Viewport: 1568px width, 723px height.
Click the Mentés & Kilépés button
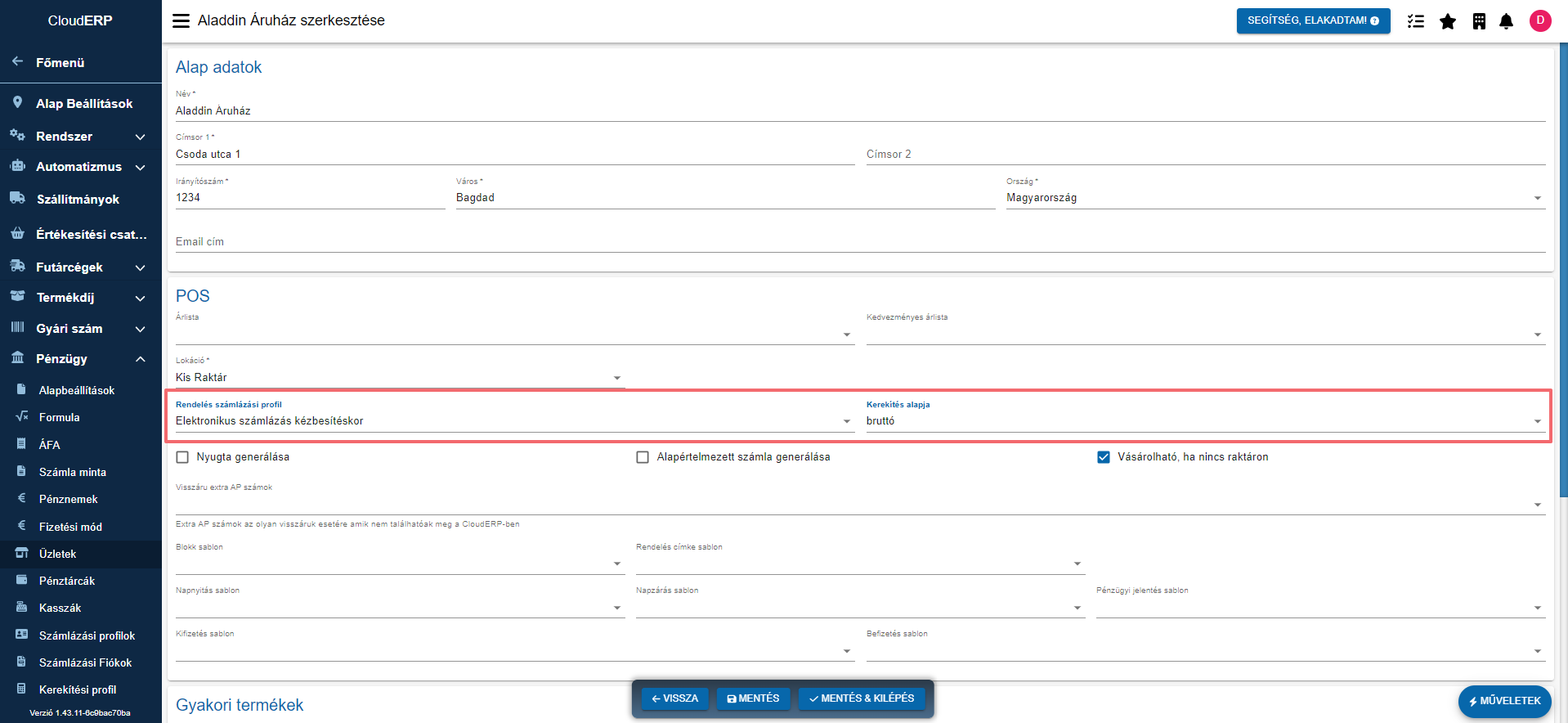pos(862,698)
